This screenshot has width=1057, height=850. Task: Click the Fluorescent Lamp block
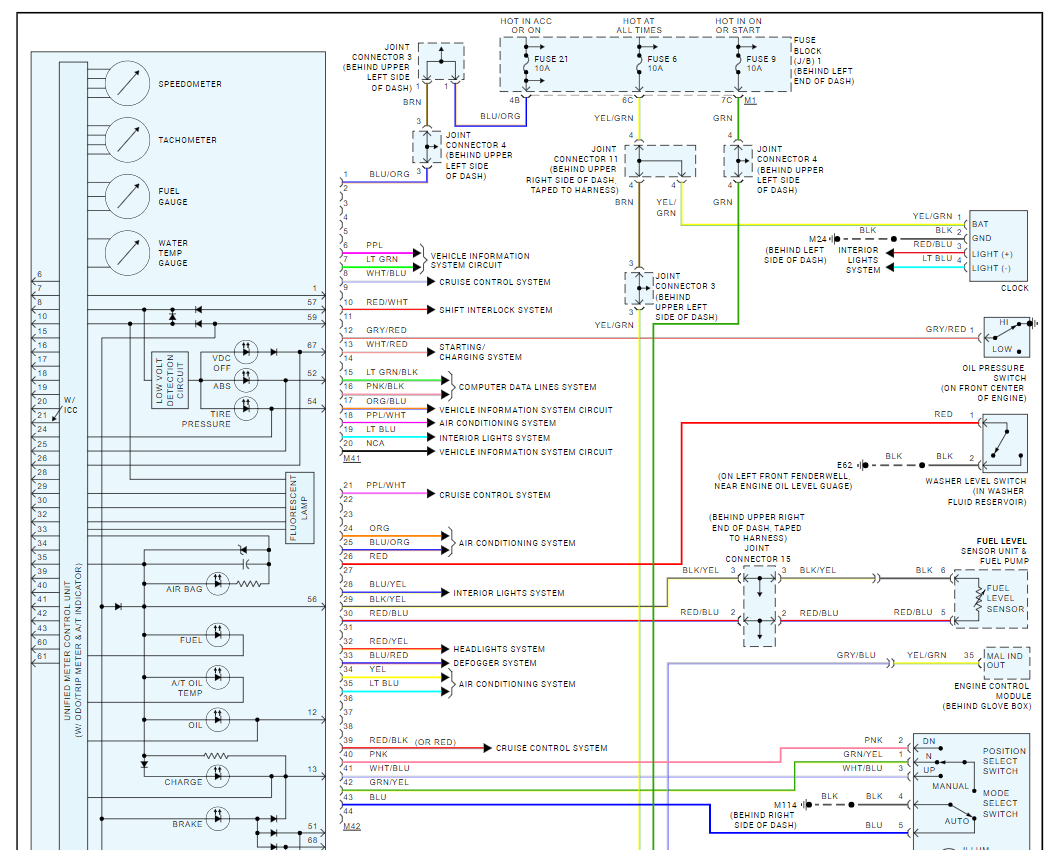[x=300, y=508]
